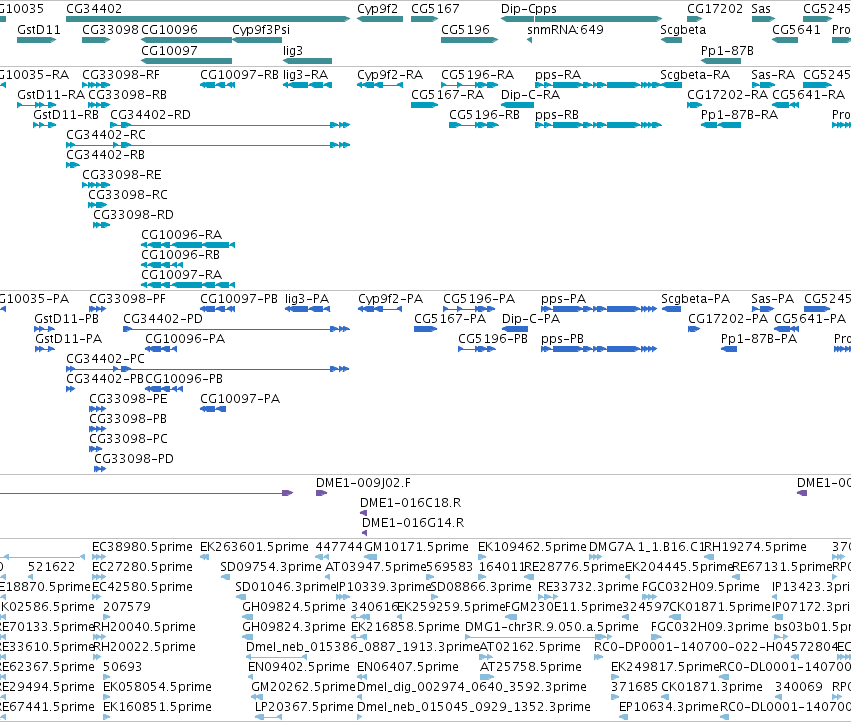The height and width of the screenshot is (722, 851).
Task: Click the CG17202 gene label
Action: point(715,9)
